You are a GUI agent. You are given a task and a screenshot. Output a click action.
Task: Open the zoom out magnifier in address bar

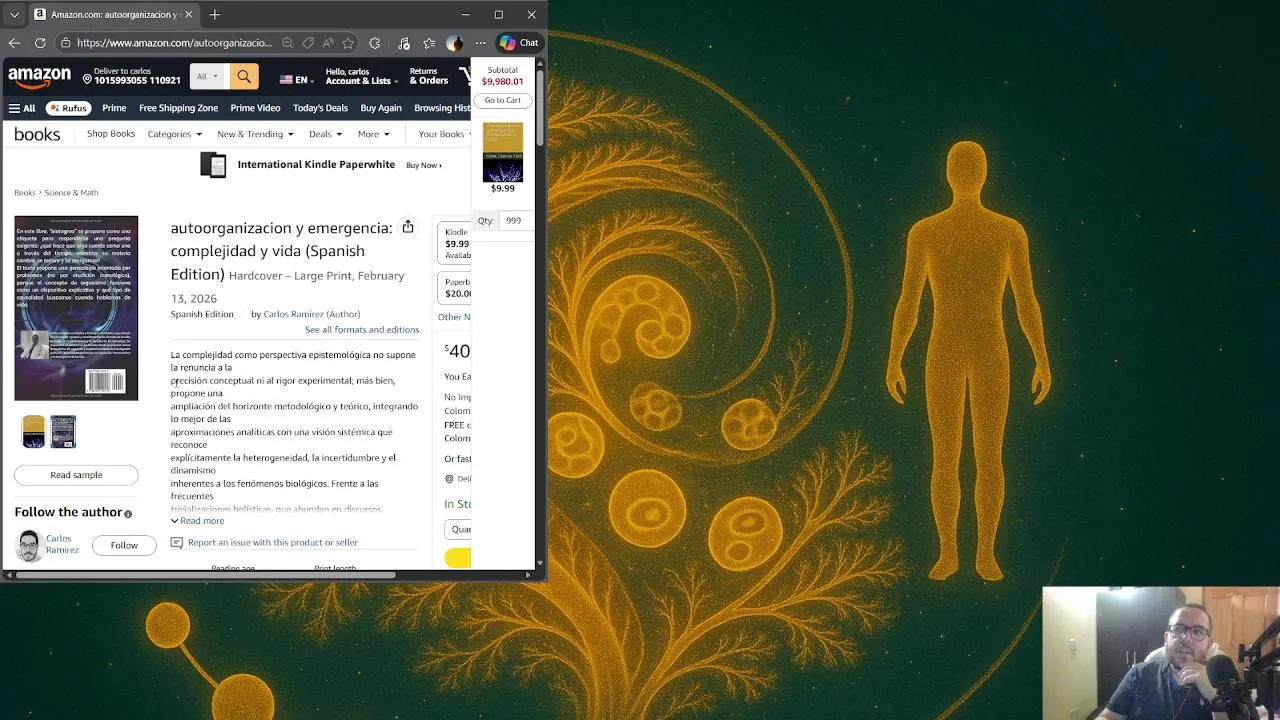(x=287, y=43)
